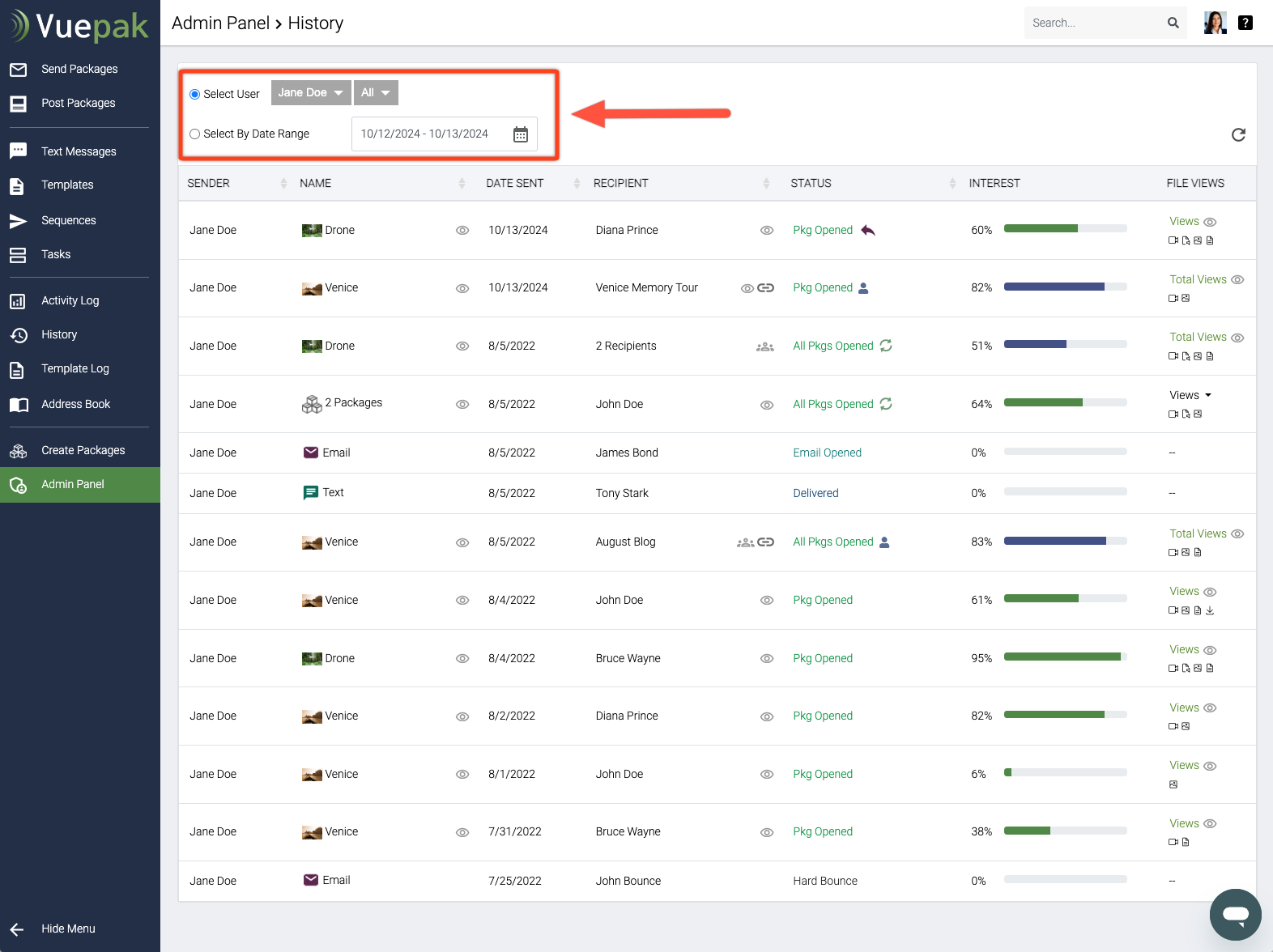1273x952 pixels.
Task: Choose 'Select By Date Range' radio option
Action: tap(195, 134)
